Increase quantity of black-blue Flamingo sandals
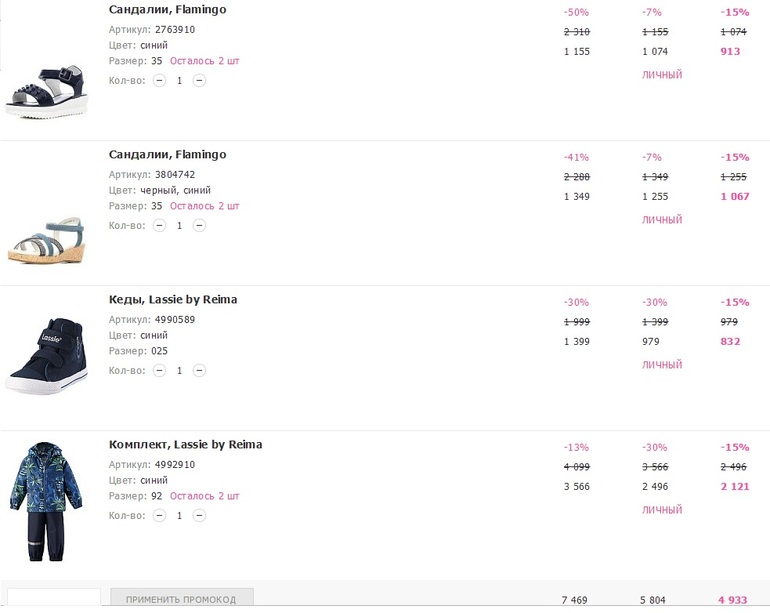The image size is (770, 613). [199, 225]
